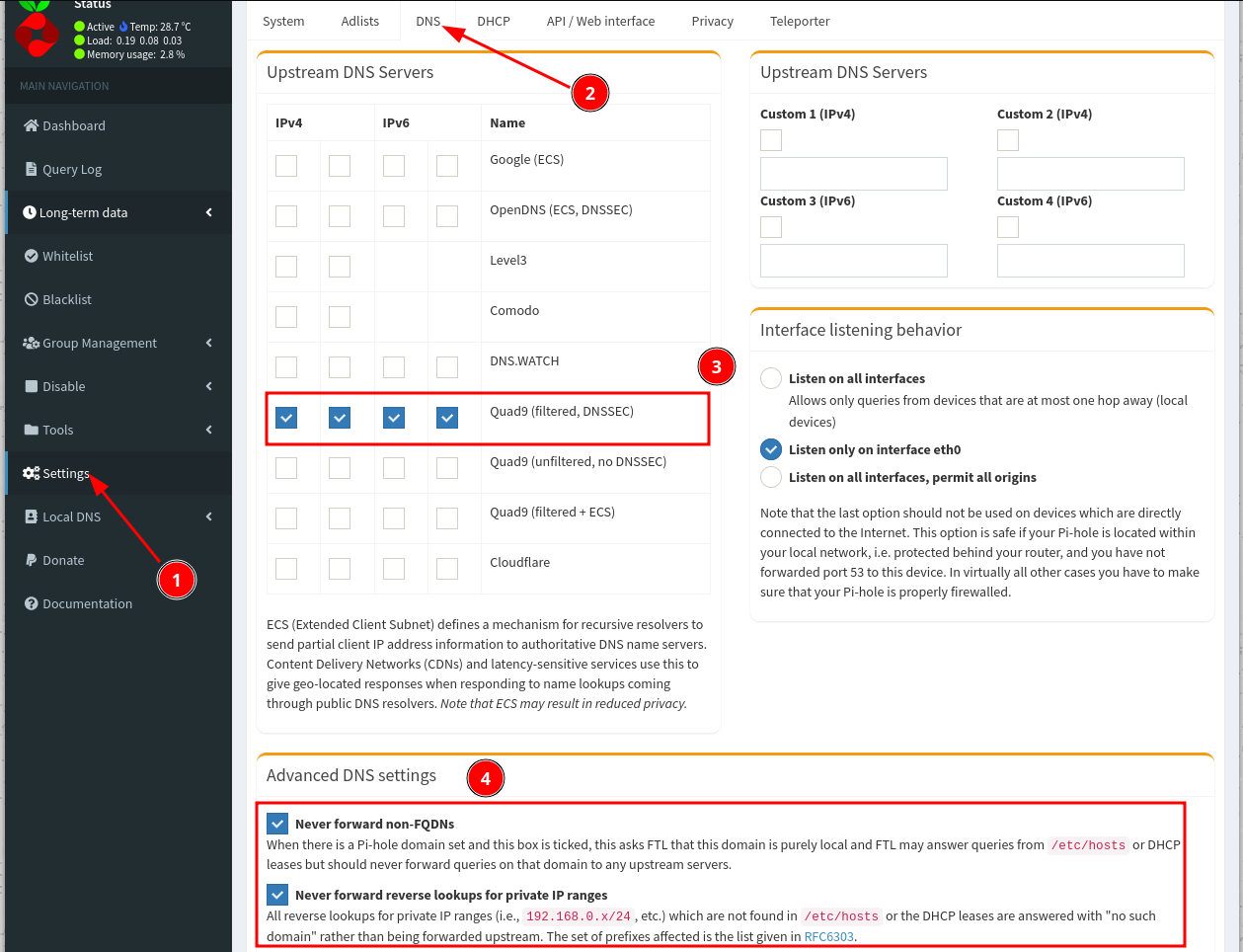Enable the Custom 2 (IPv4) checkbox

pyautogui.click(x=1008, y=140)
